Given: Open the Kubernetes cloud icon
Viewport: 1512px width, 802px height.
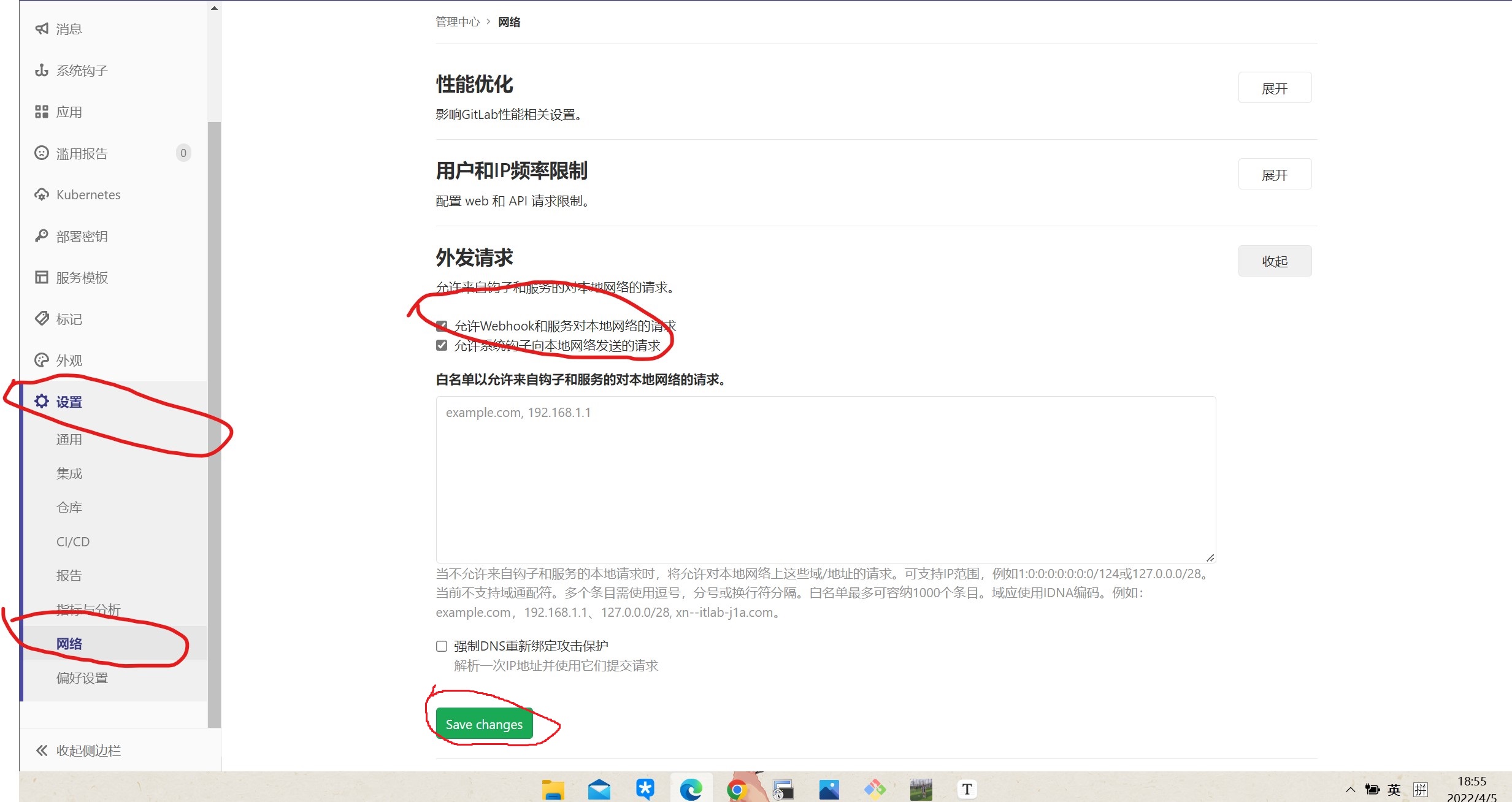Looking at the screenshot, I should 41,195.
